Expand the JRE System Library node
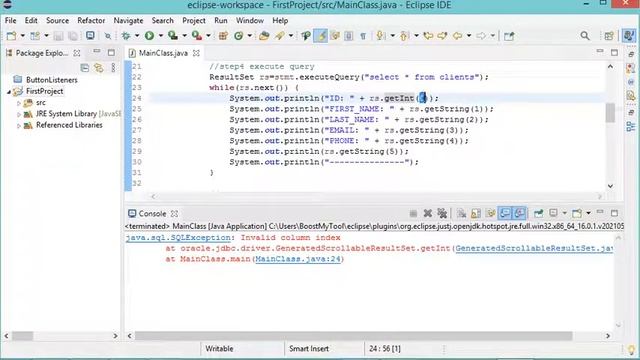The image size is (640, 360). point(18,115)
